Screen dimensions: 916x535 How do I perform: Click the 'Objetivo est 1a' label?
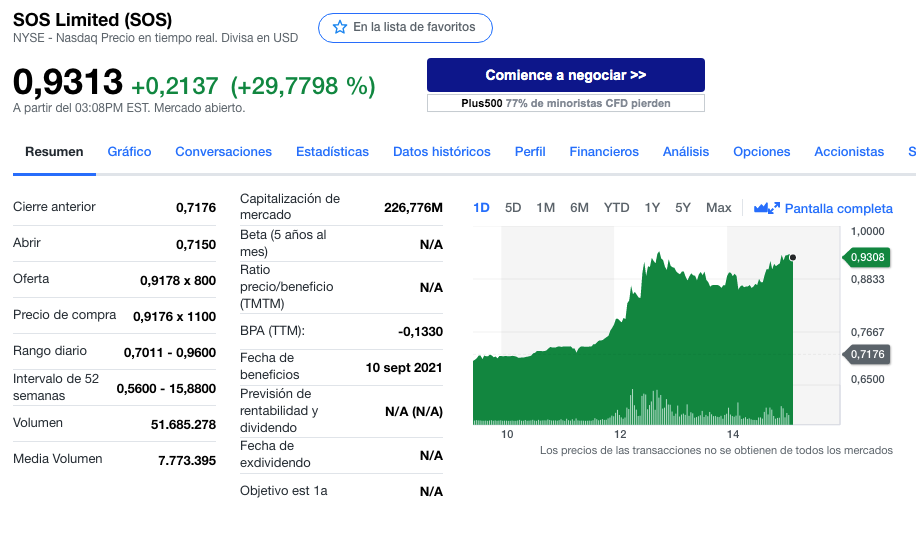click(x=283, y=491)
